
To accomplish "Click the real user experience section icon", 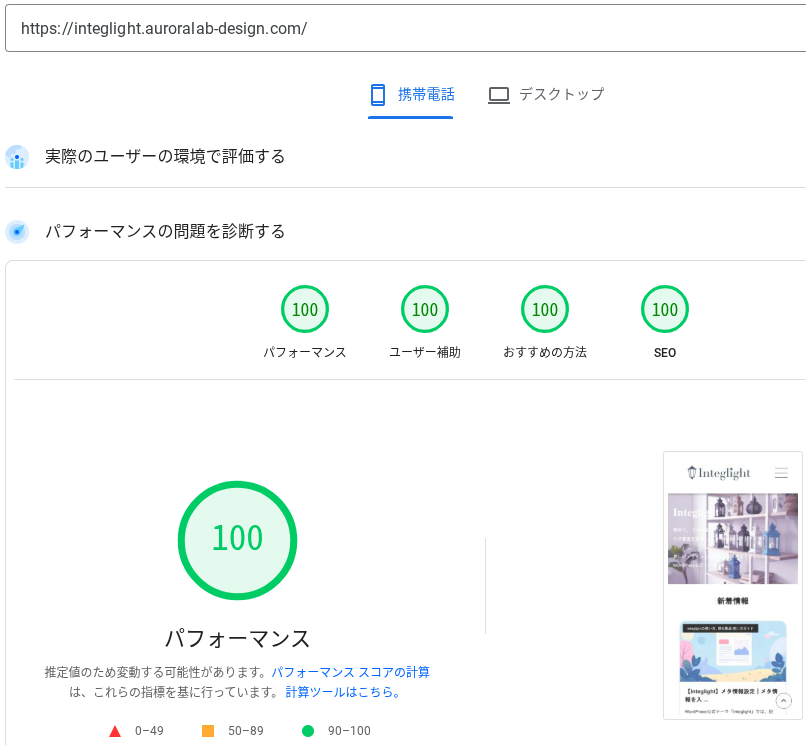I will coord(17,157).
